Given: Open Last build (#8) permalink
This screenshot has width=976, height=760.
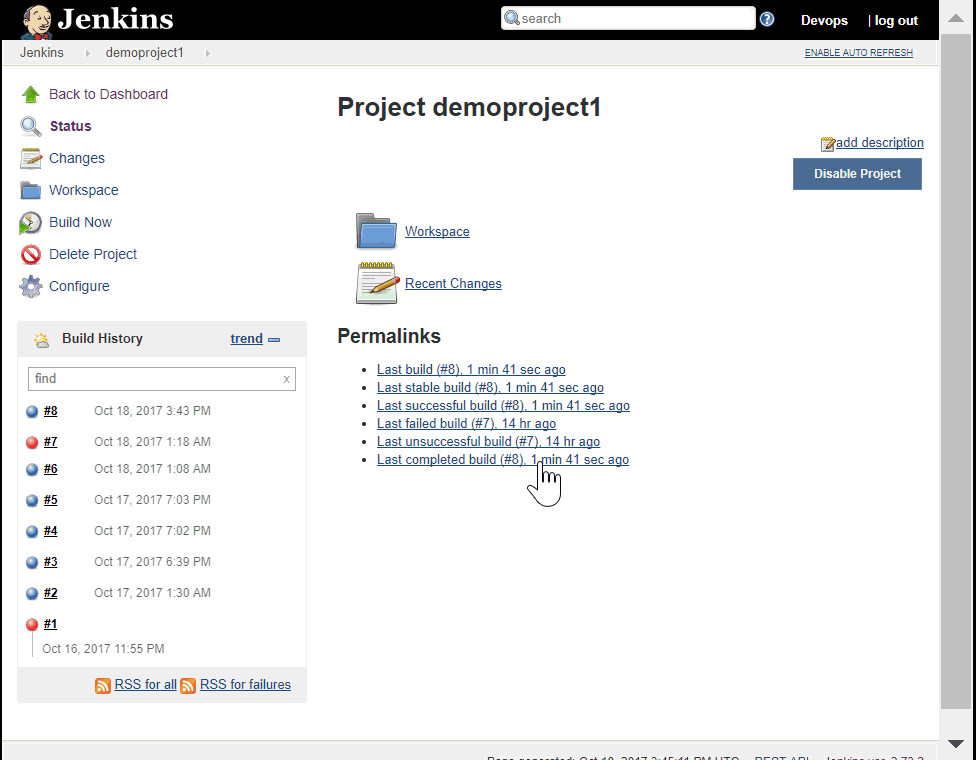Looking at the screenshot, I should (471, 370).
